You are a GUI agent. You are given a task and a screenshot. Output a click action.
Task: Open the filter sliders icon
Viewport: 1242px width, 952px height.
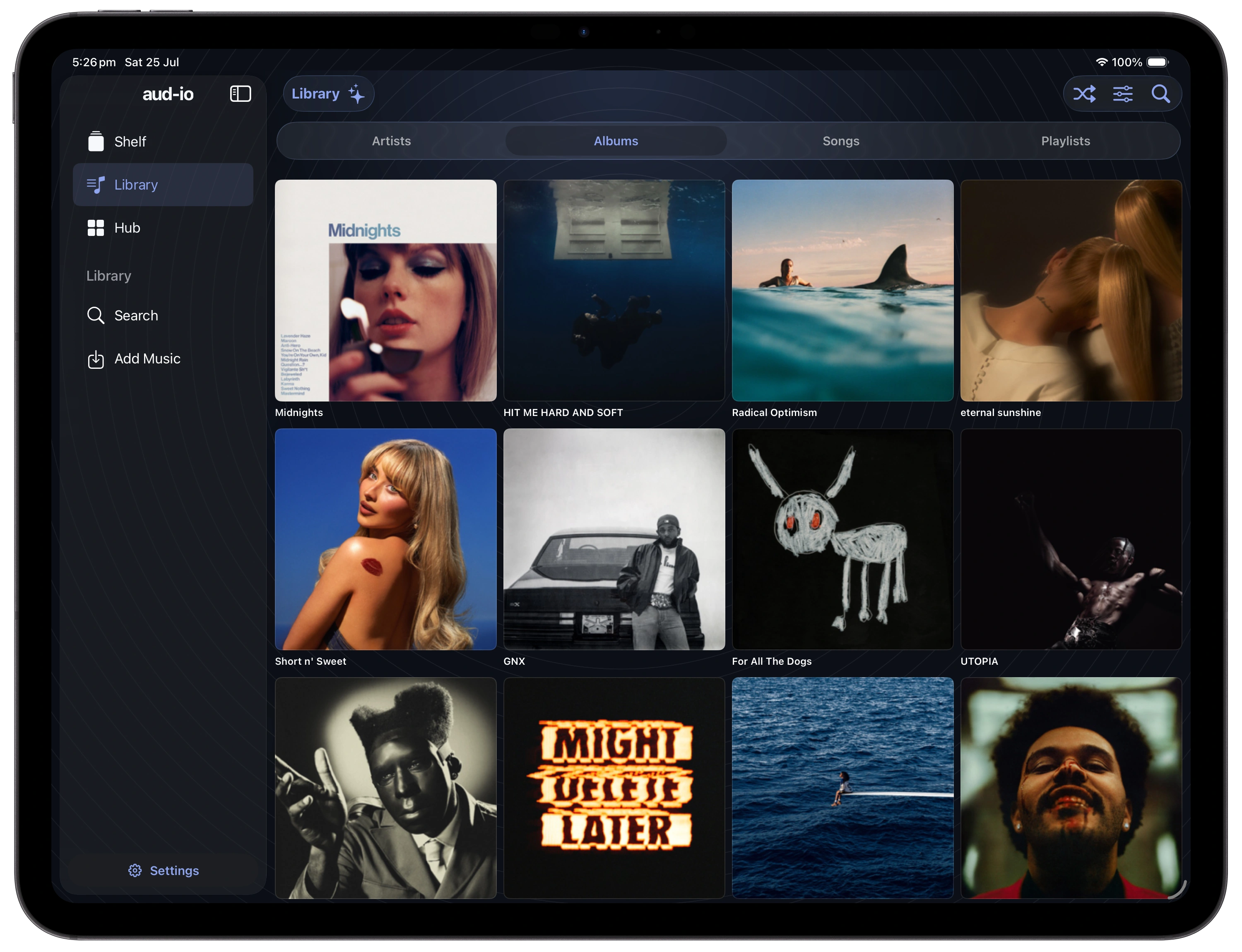1122,94
